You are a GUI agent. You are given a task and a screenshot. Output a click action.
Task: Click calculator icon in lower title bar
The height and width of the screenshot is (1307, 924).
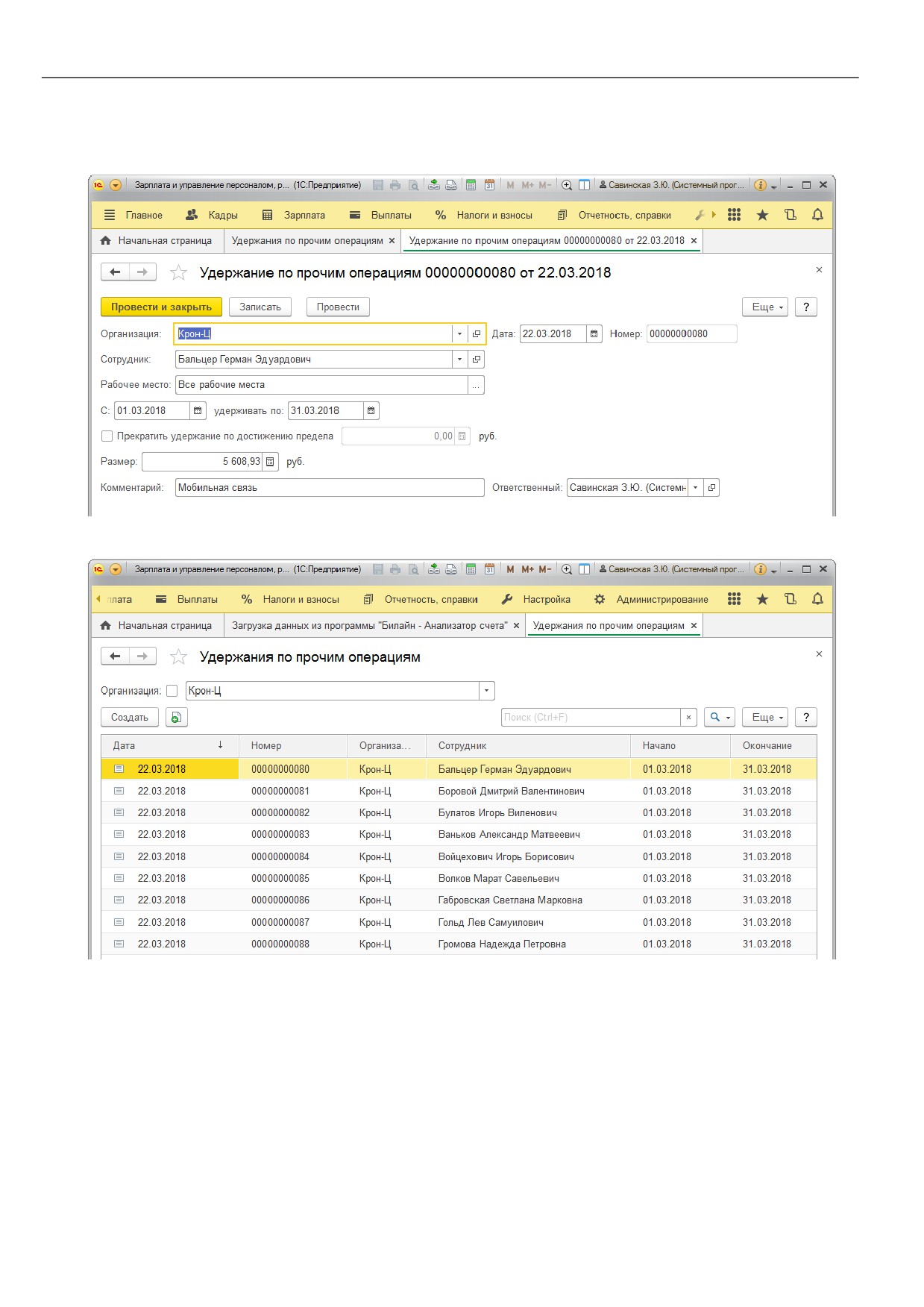coord(471,569)
